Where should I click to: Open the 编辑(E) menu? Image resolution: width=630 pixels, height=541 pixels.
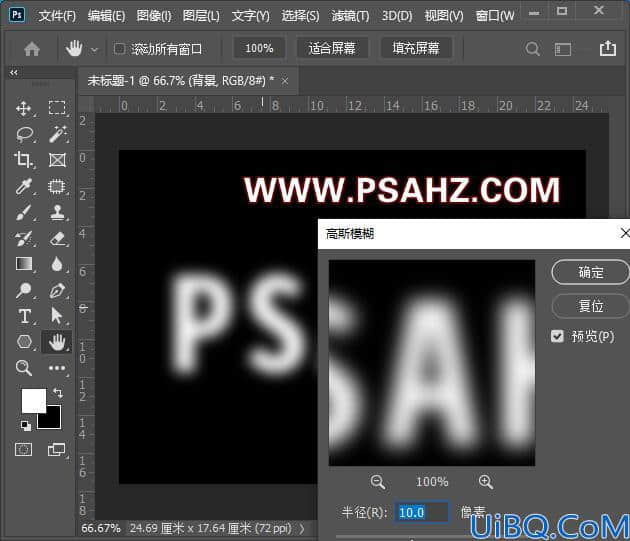[106, 16]
